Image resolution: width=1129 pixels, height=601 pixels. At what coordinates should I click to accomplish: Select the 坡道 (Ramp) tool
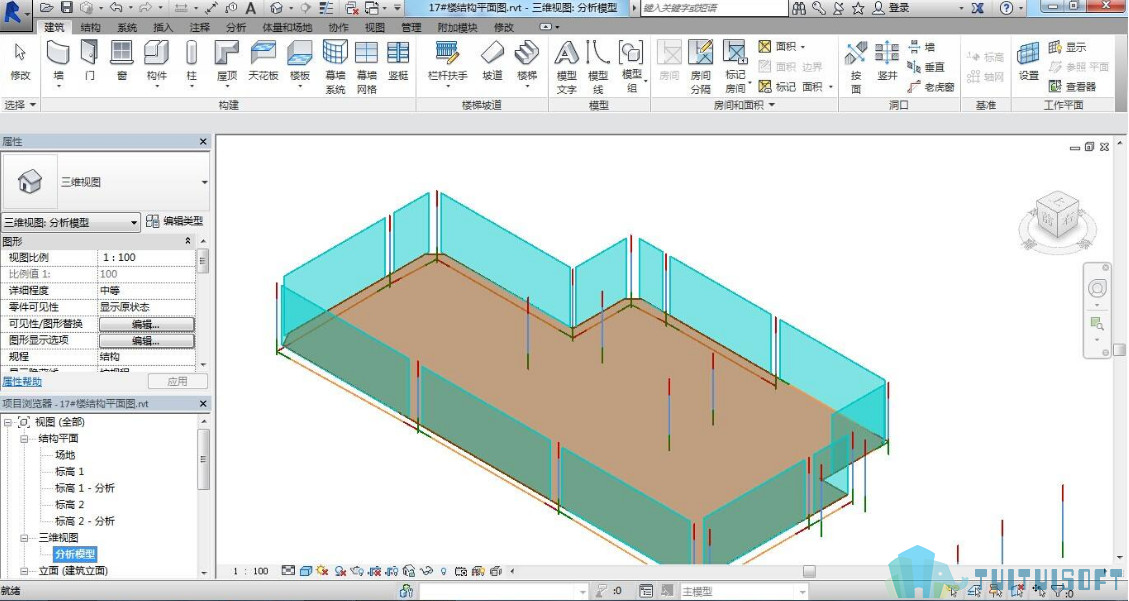click(x=492, y=60)
